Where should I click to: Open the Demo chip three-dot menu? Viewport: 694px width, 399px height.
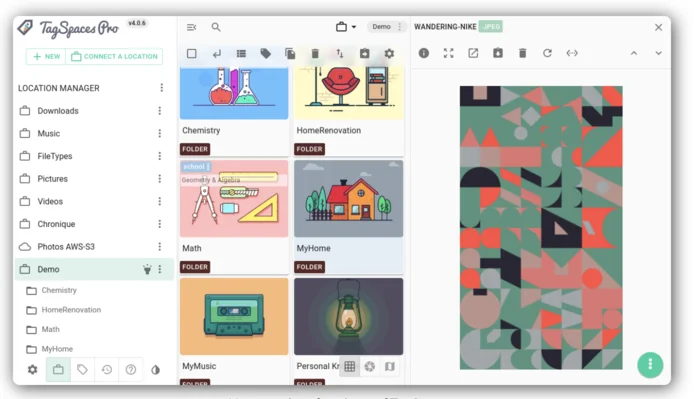tap(400, 27)
